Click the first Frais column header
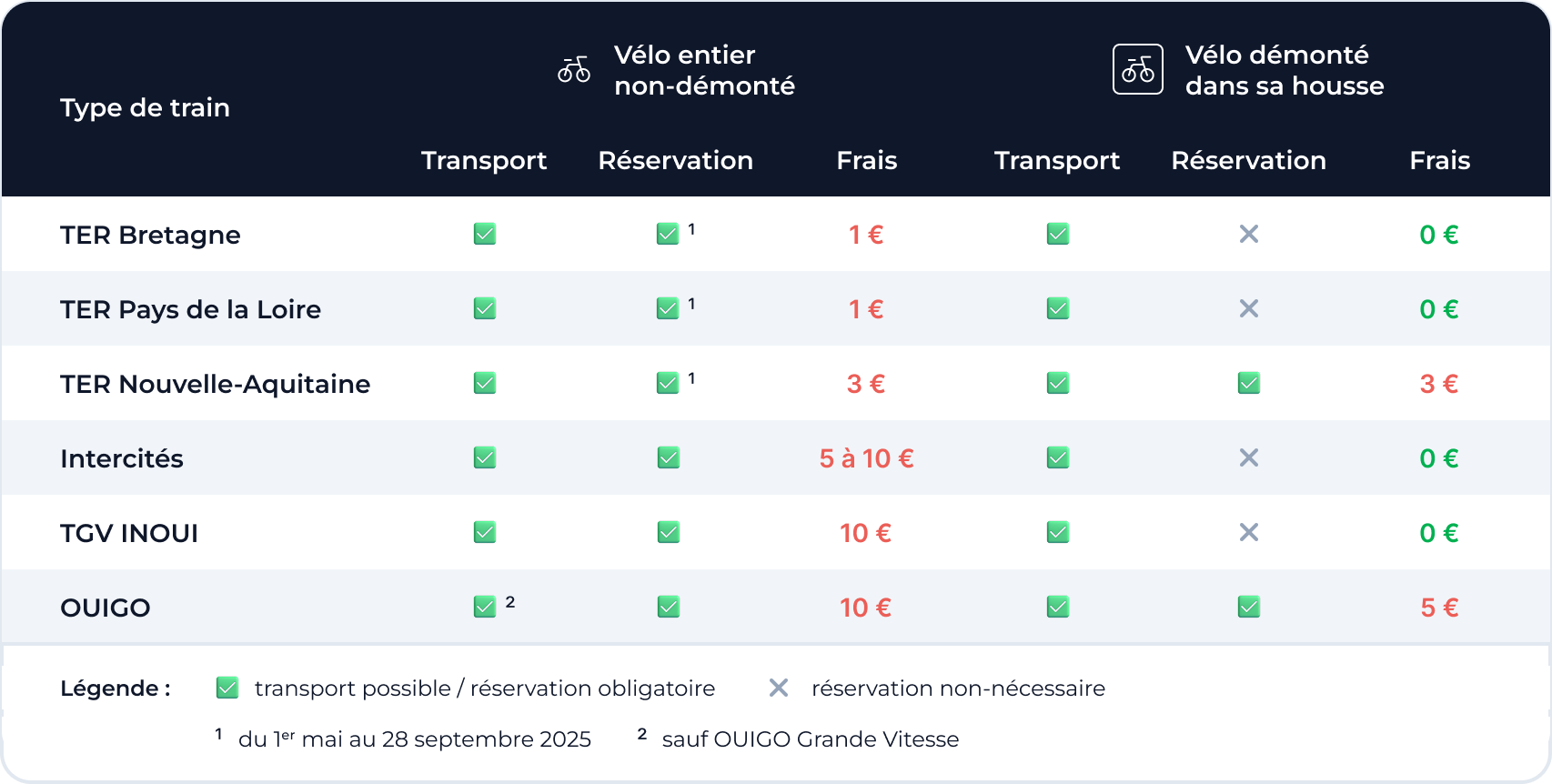The width and height of the screenshot is (1552, 784). 867,160
